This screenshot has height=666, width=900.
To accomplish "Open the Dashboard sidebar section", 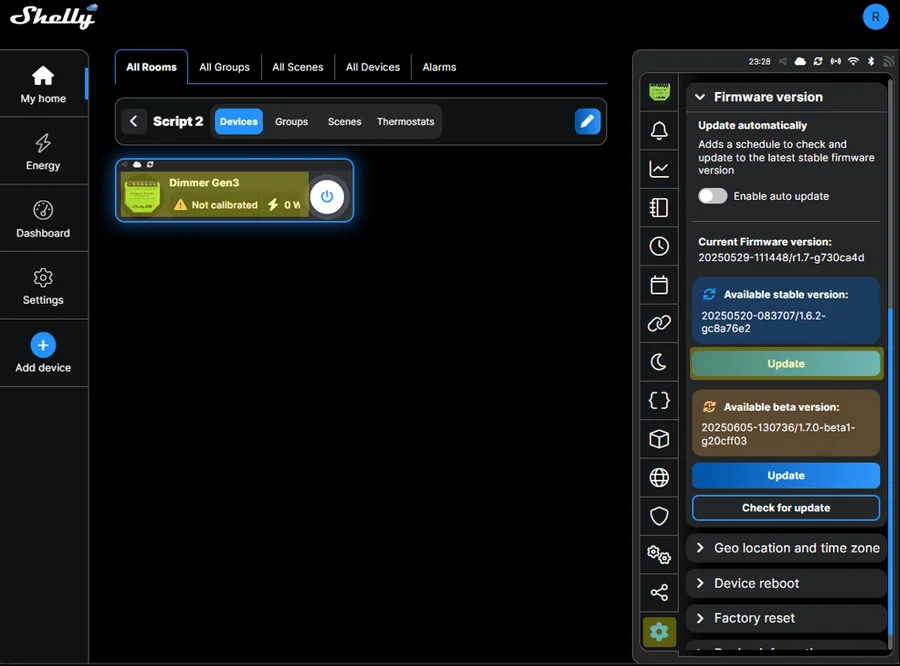I will click(43, 219).
